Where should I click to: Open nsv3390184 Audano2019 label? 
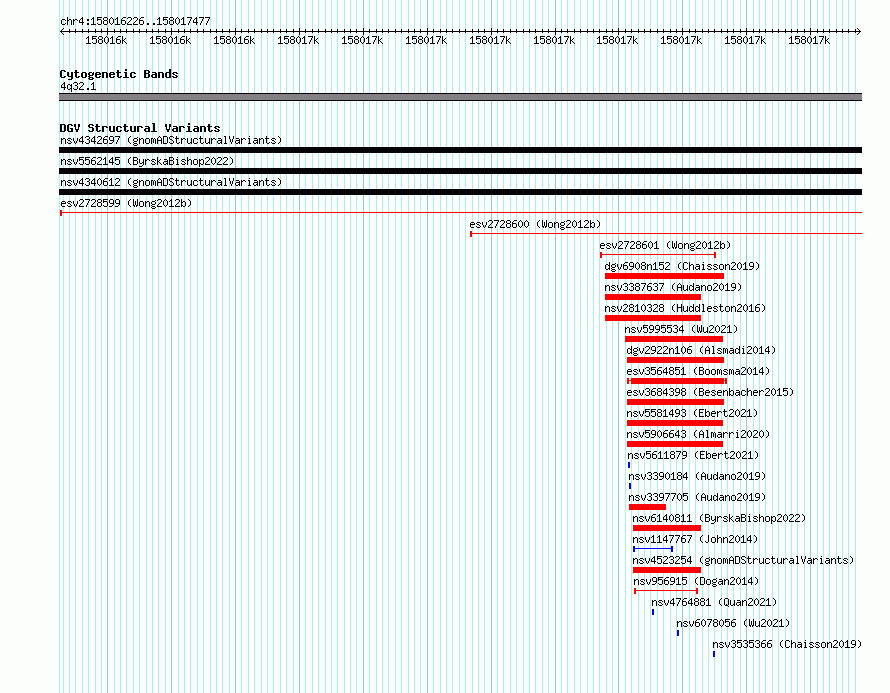[x=697, y=476]
